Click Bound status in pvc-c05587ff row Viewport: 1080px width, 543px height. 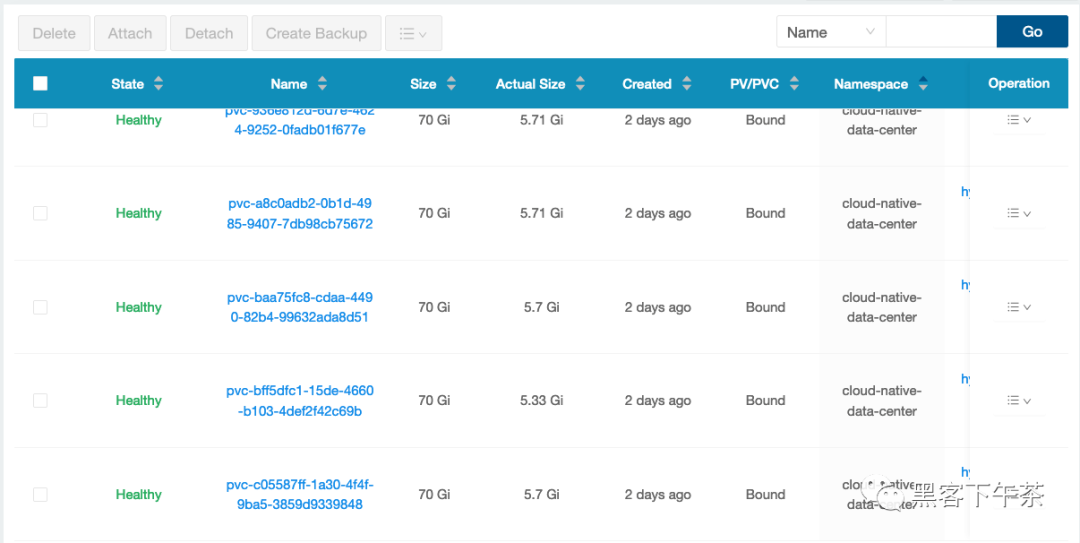(x=765, y=494)
